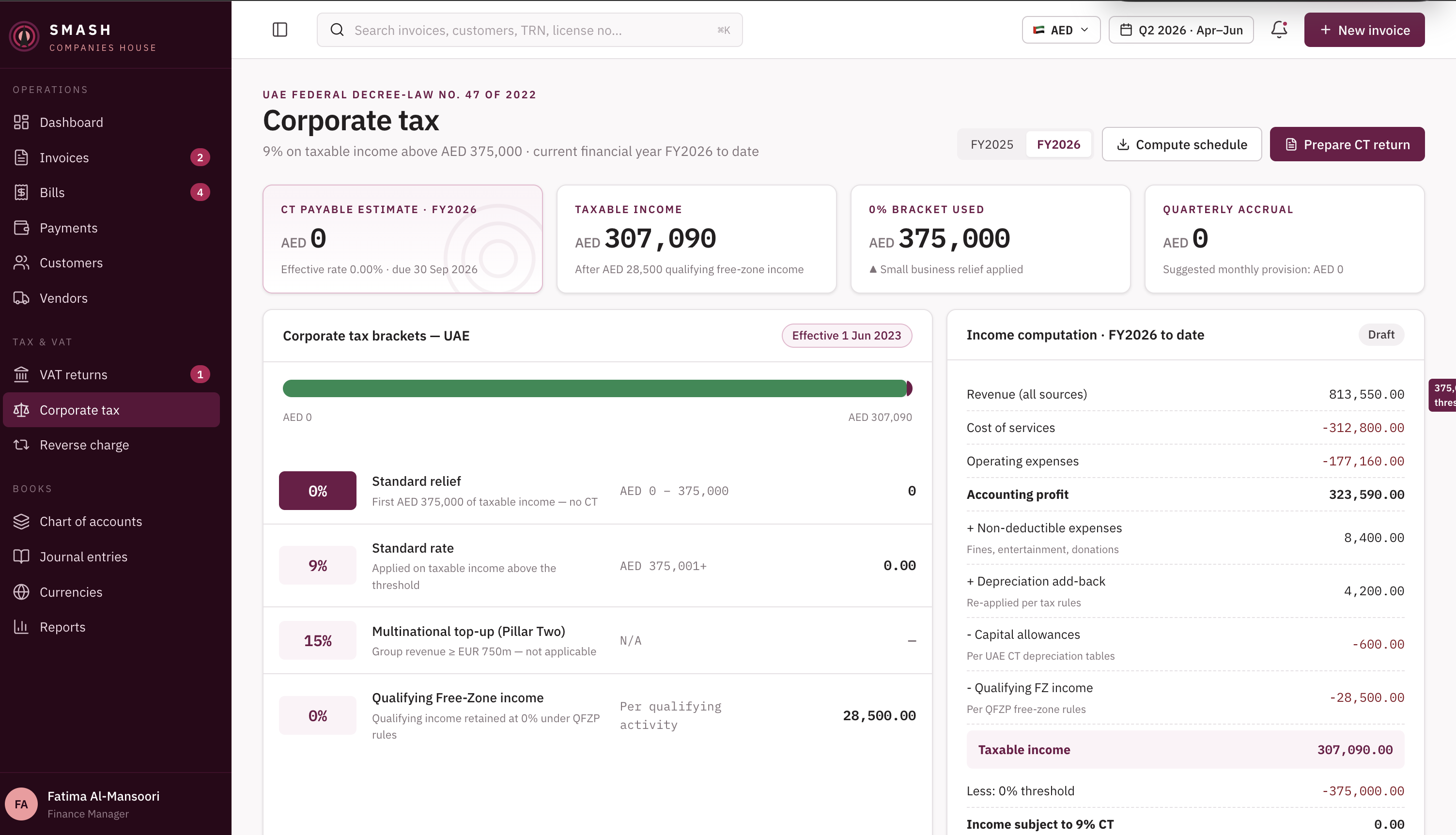The height and width of the screenshot is (835, 1456).
Task: Navigate to Payments
Action: click(111, 228)
